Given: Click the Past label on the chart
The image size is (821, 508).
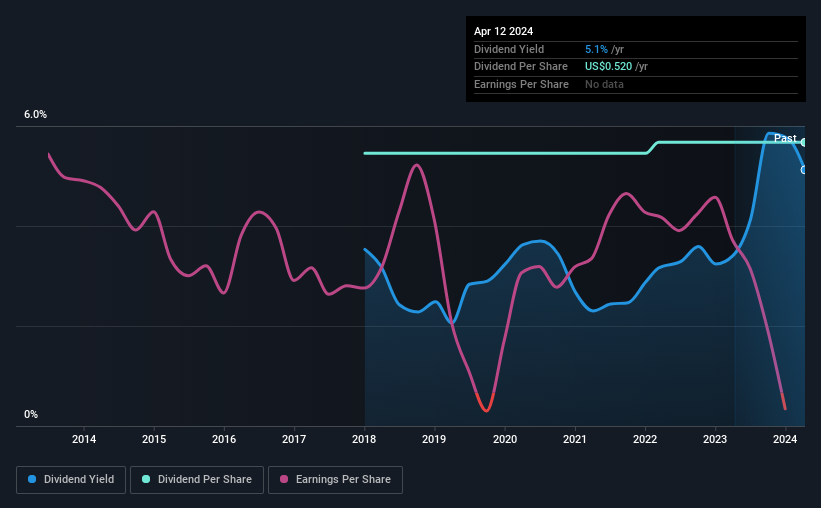Looking at the screenshot, I should 785,138.
